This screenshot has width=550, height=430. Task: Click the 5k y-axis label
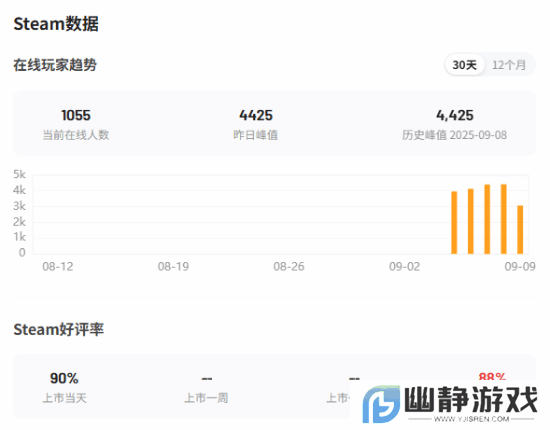(19, 174)
